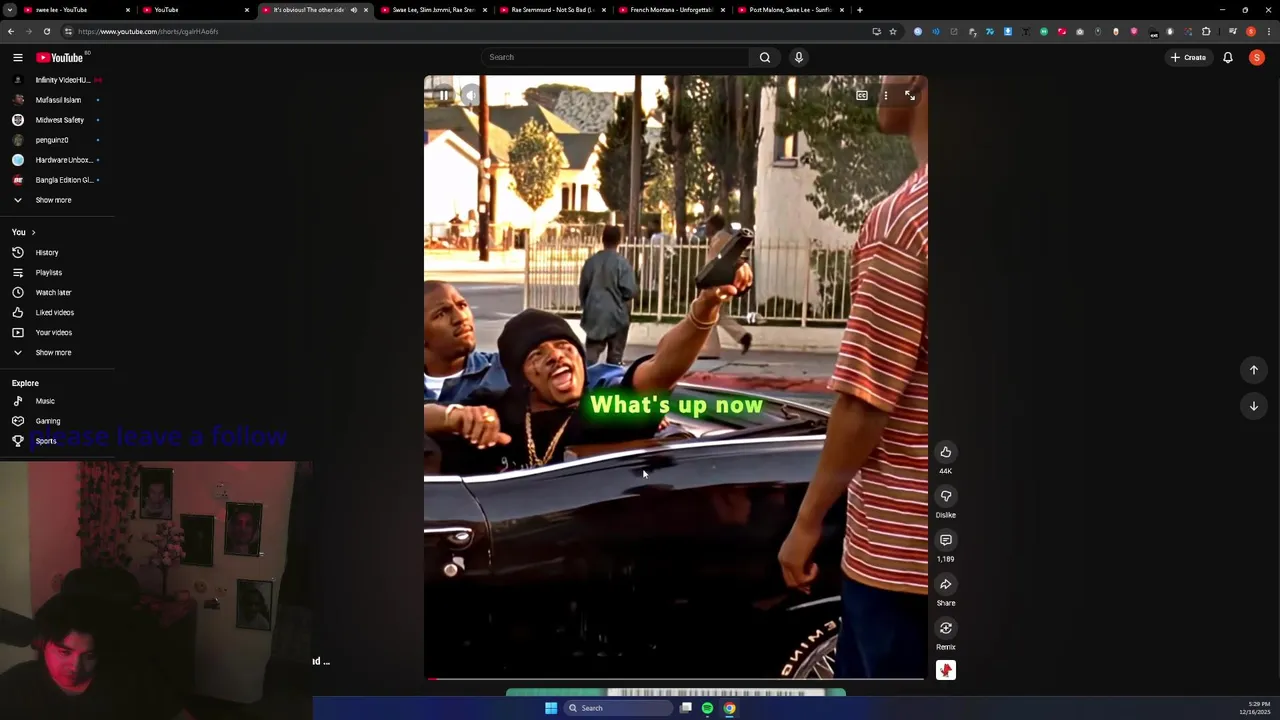
Task: Remix this Short
Action: [x=946, y=628]
